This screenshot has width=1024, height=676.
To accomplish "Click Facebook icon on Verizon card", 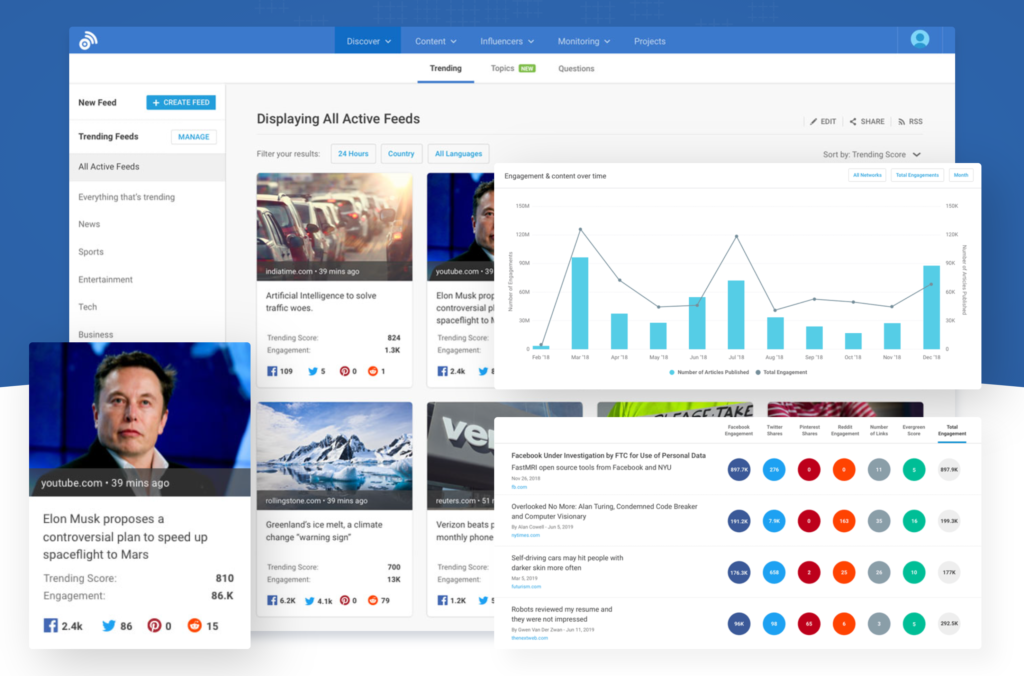I will [442, 600].
